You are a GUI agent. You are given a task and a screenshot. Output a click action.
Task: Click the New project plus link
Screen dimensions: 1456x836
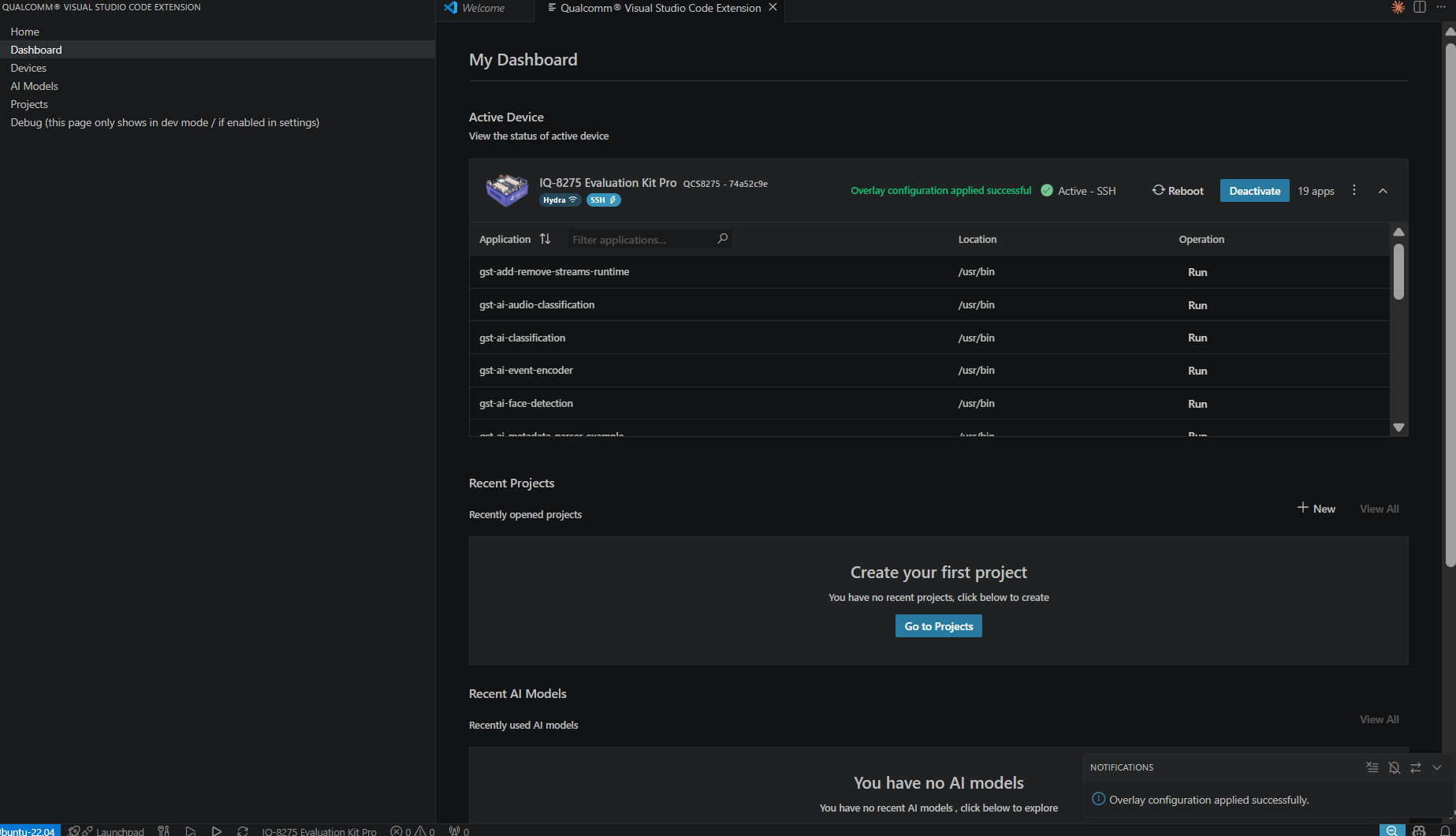click(1316, 509)
